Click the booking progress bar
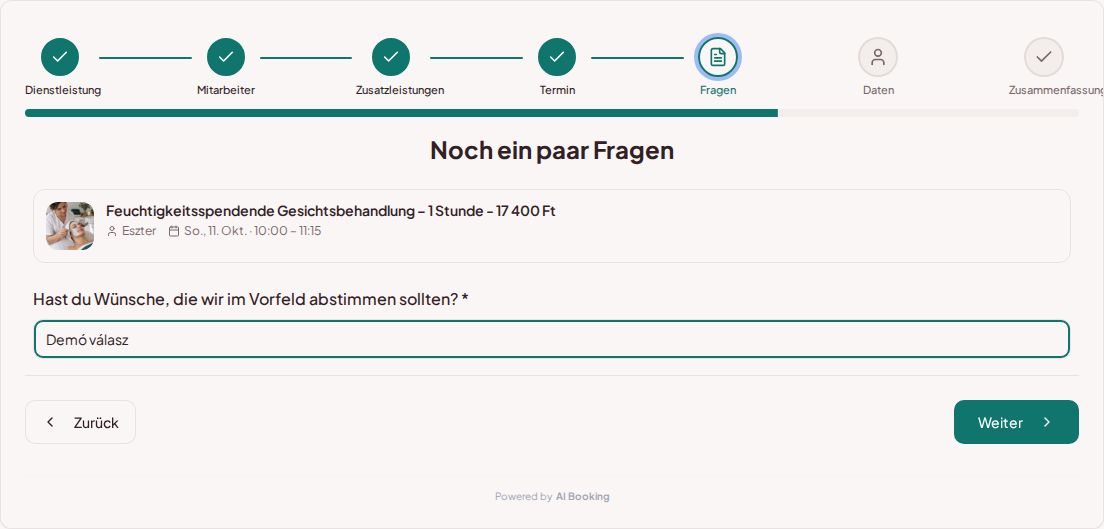Viewport: 1104px width, 529px height. (552, 113)
